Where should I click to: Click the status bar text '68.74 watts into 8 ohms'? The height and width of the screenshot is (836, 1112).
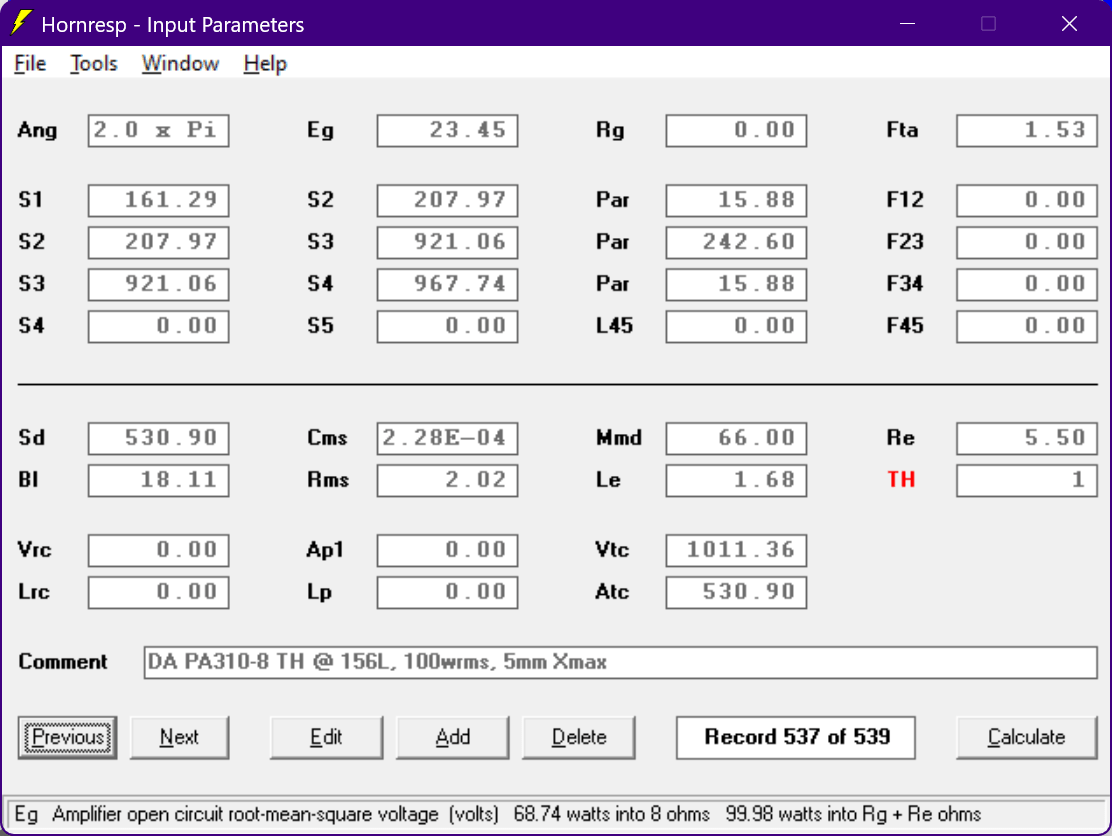611,814
